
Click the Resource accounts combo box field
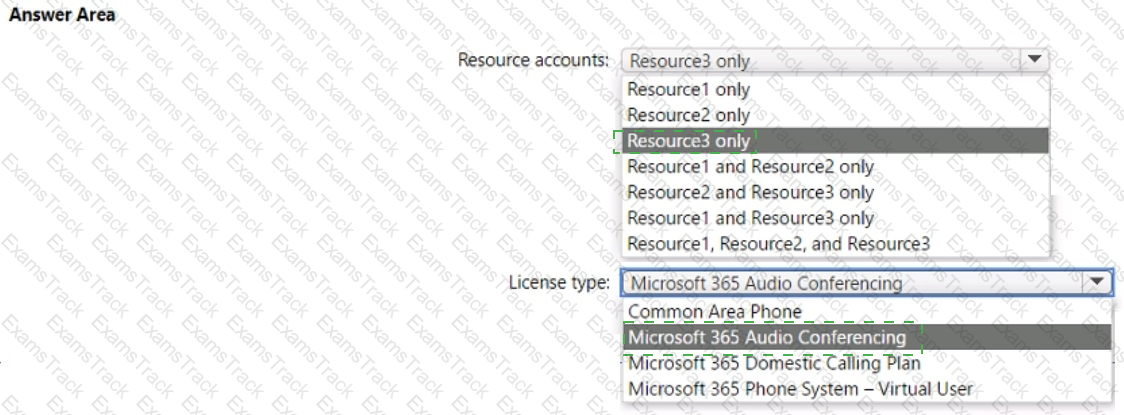click(x=835, y=60)
